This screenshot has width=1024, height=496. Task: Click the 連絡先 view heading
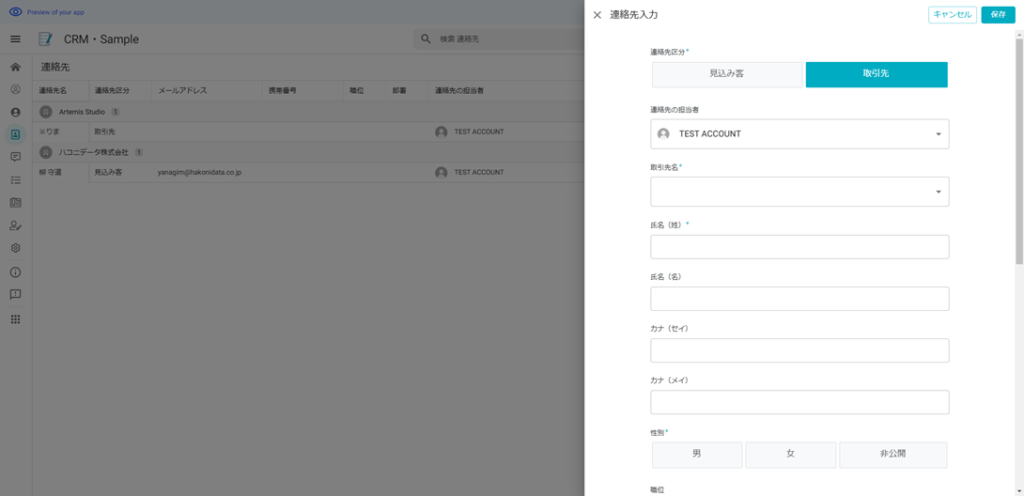(x=56, y=67)
